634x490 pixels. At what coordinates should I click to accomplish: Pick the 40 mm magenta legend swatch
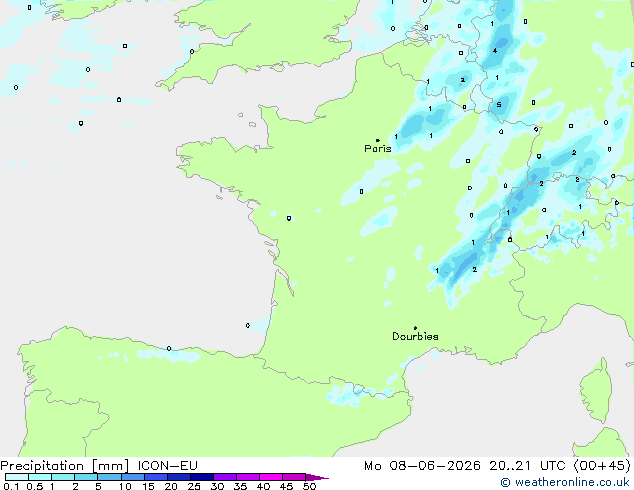(271, 477)
